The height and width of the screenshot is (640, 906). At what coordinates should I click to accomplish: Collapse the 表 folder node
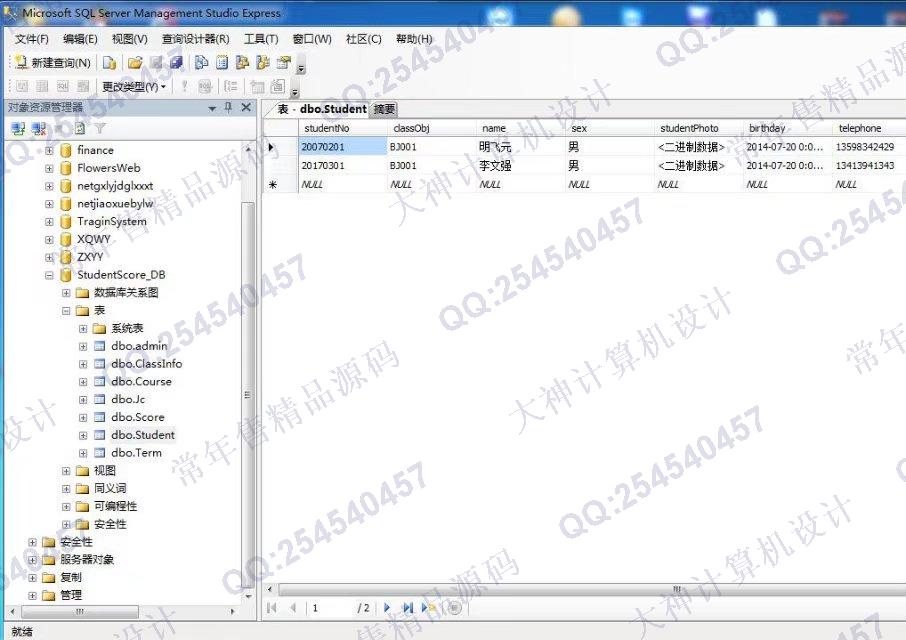(x=66, y=311)
